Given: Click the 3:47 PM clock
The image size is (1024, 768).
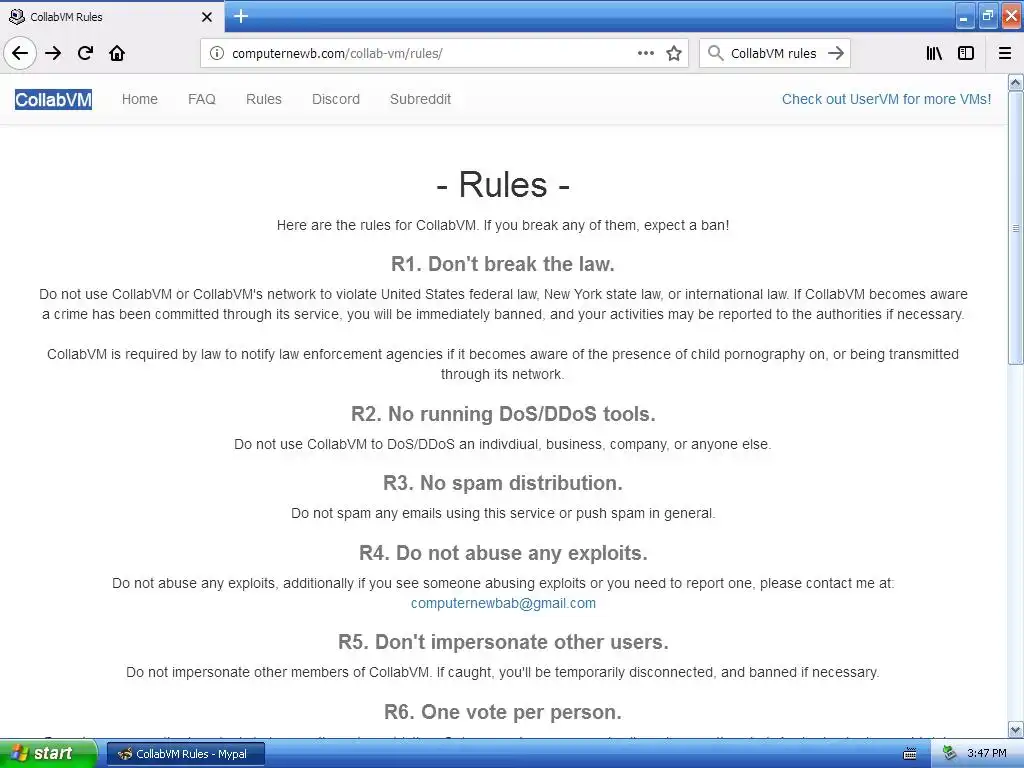Looking at the screenshot, I should 987,754.
